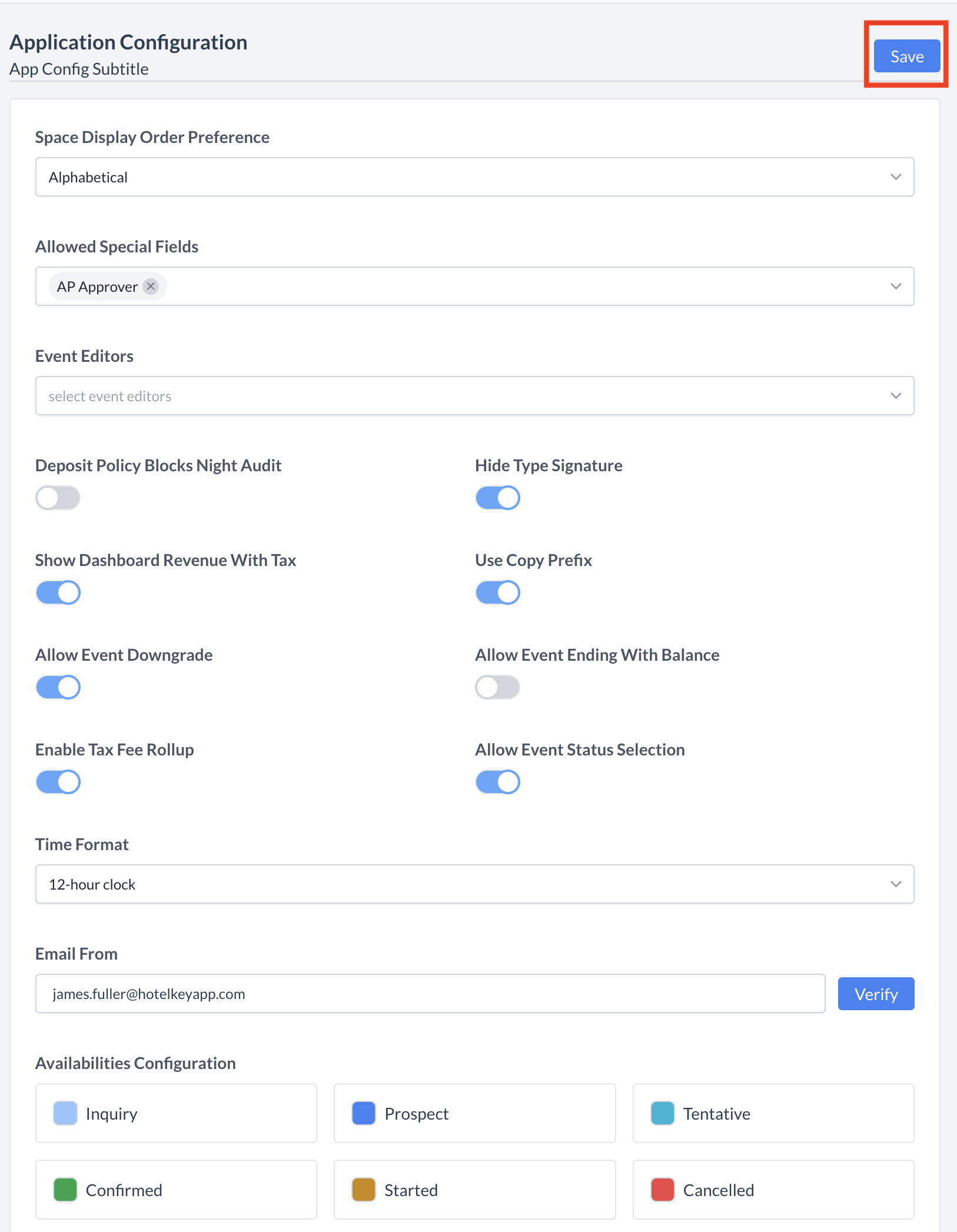This screenshot has width=957, height=1232.
Task: Open the Time Format dropdown
Action: coord(895,884)
